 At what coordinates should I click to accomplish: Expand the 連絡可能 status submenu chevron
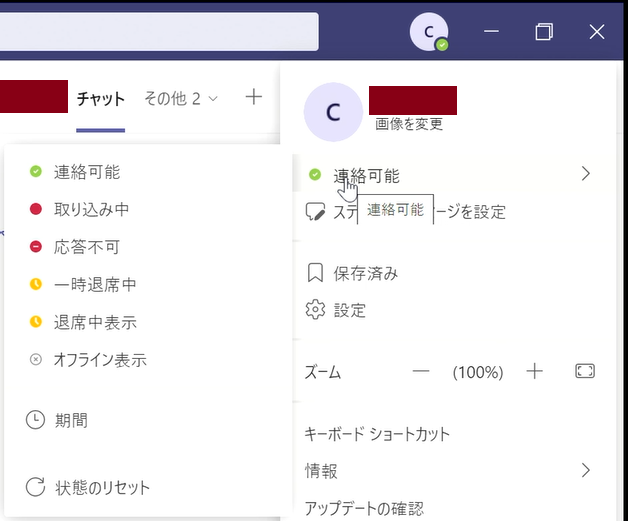586,174
